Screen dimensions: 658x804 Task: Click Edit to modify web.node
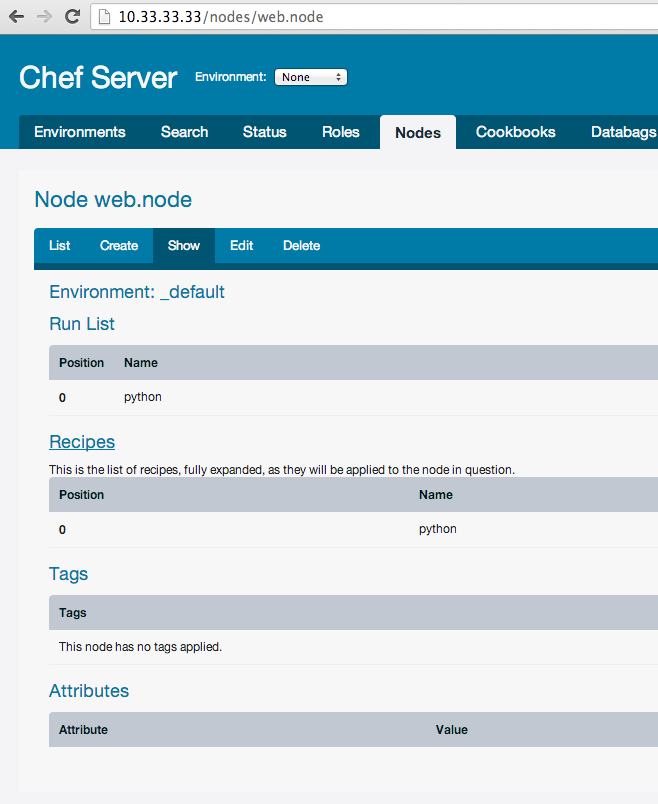[242, 246]
